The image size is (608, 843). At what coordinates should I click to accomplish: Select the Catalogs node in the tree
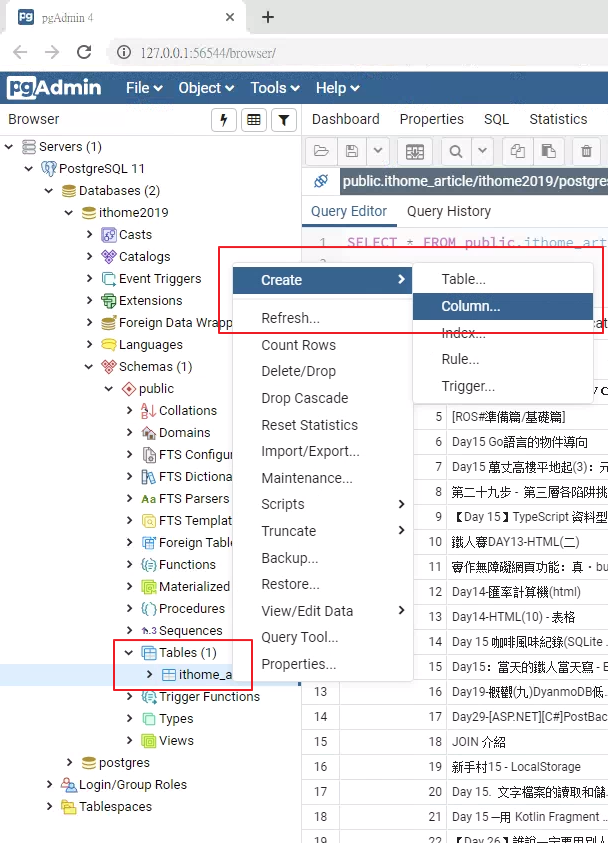[144, 257]
